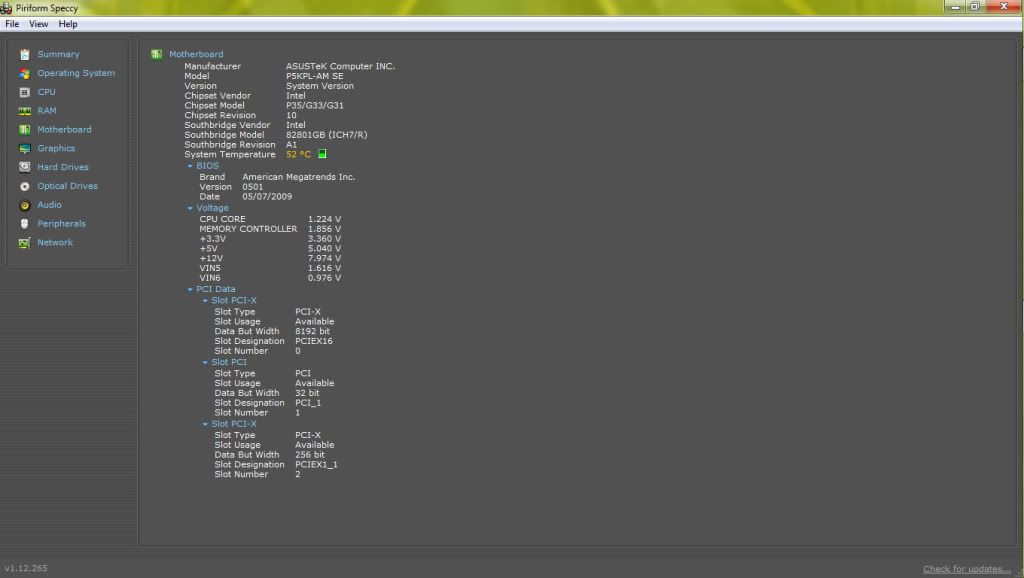This screenshot has height=578, width=1024.
Task: Click the Audio speaker icon in sidebar
Action: point(25,205)
